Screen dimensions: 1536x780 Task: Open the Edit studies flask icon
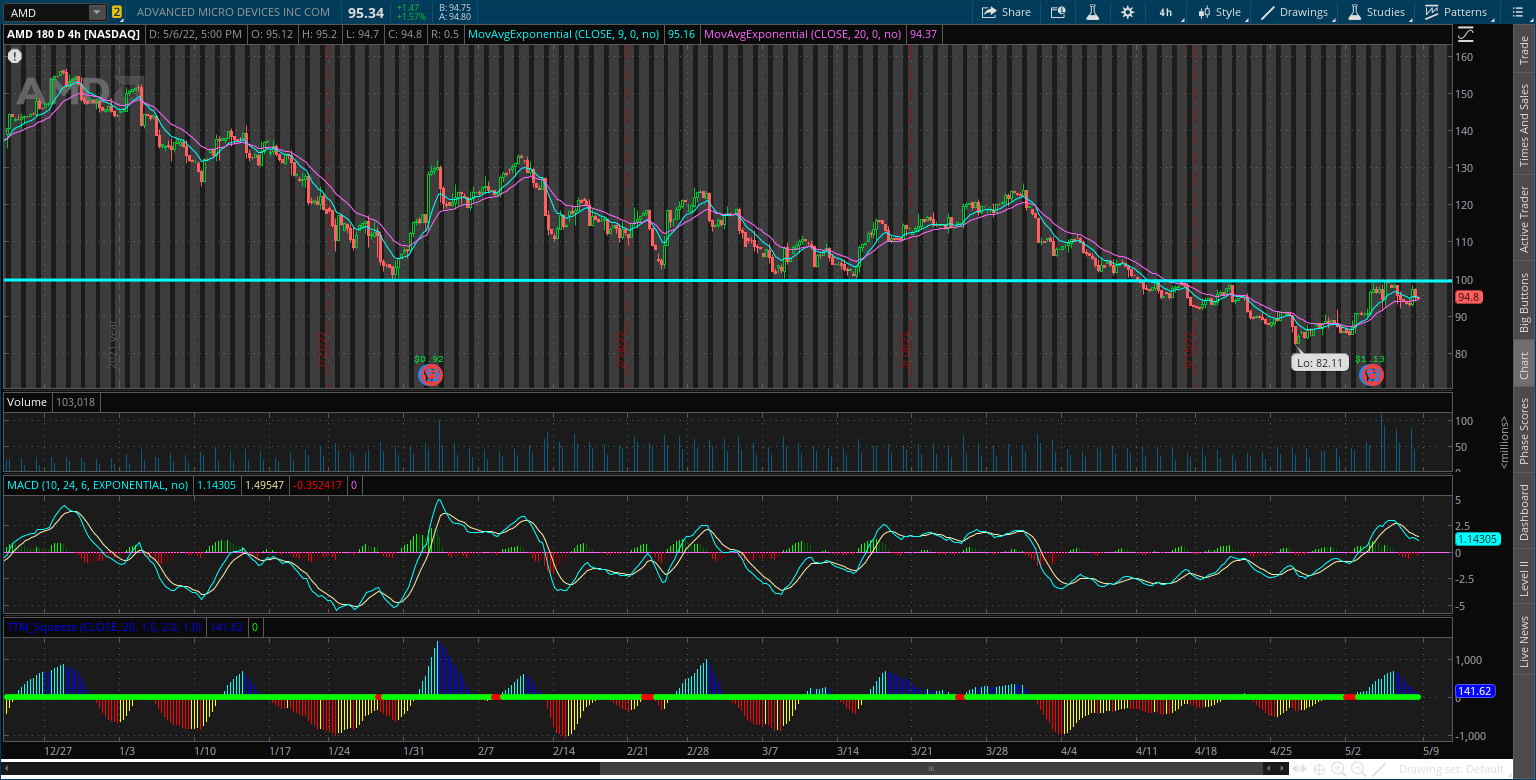tap(1093, 12)
